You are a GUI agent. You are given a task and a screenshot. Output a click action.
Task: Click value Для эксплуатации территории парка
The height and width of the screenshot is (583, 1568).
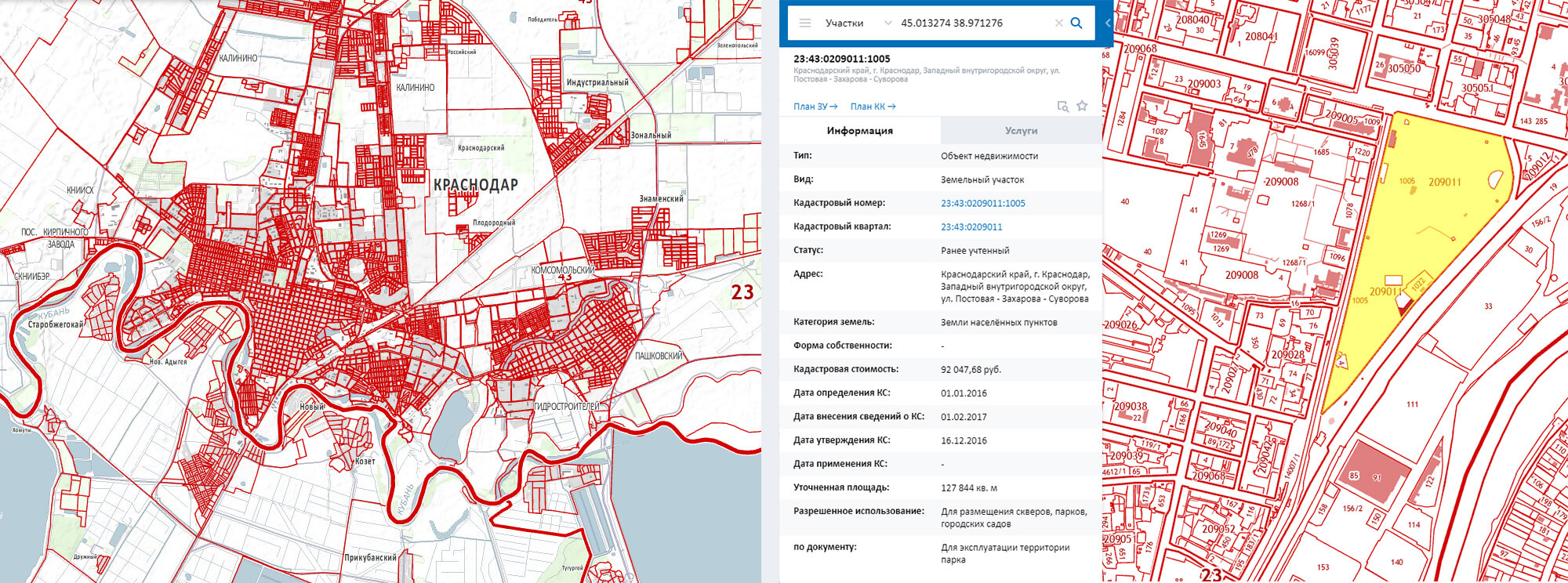1005,553
